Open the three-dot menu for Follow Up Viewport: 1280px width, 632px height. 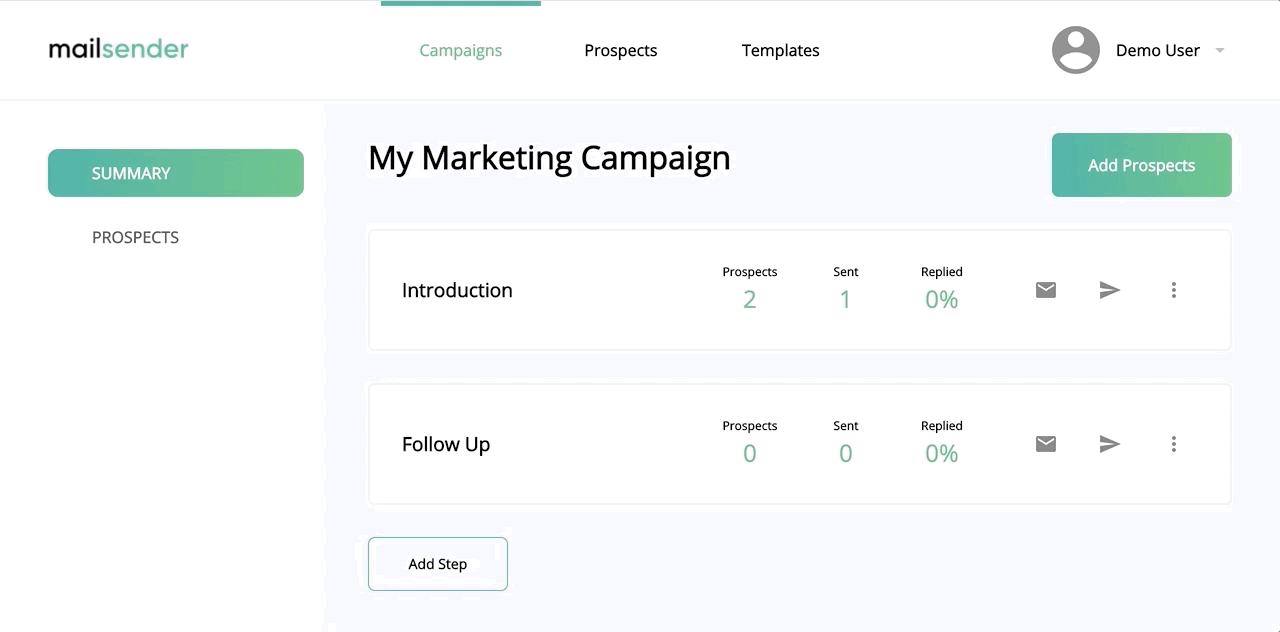[x=1174, y=444]
